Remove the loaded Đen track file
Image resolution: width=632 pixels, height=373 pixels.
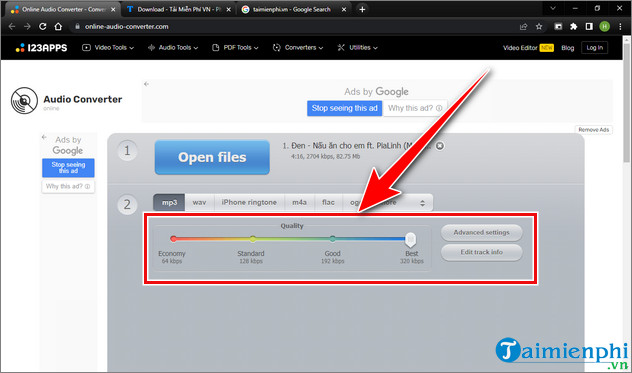(x=440, y=146)
